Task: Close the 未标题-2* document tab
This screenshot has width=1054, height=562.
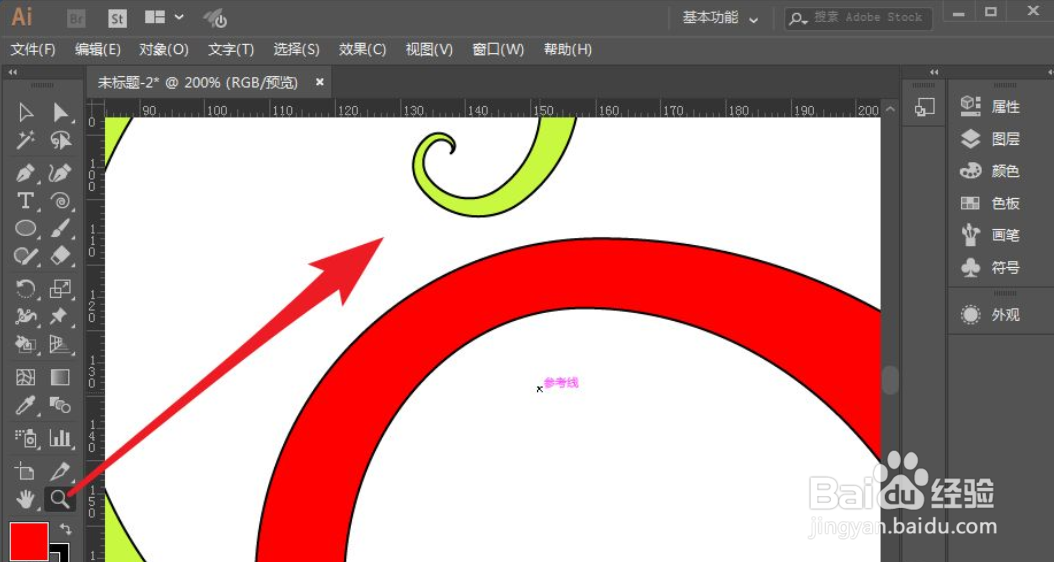Action: [x=320, y=82]
